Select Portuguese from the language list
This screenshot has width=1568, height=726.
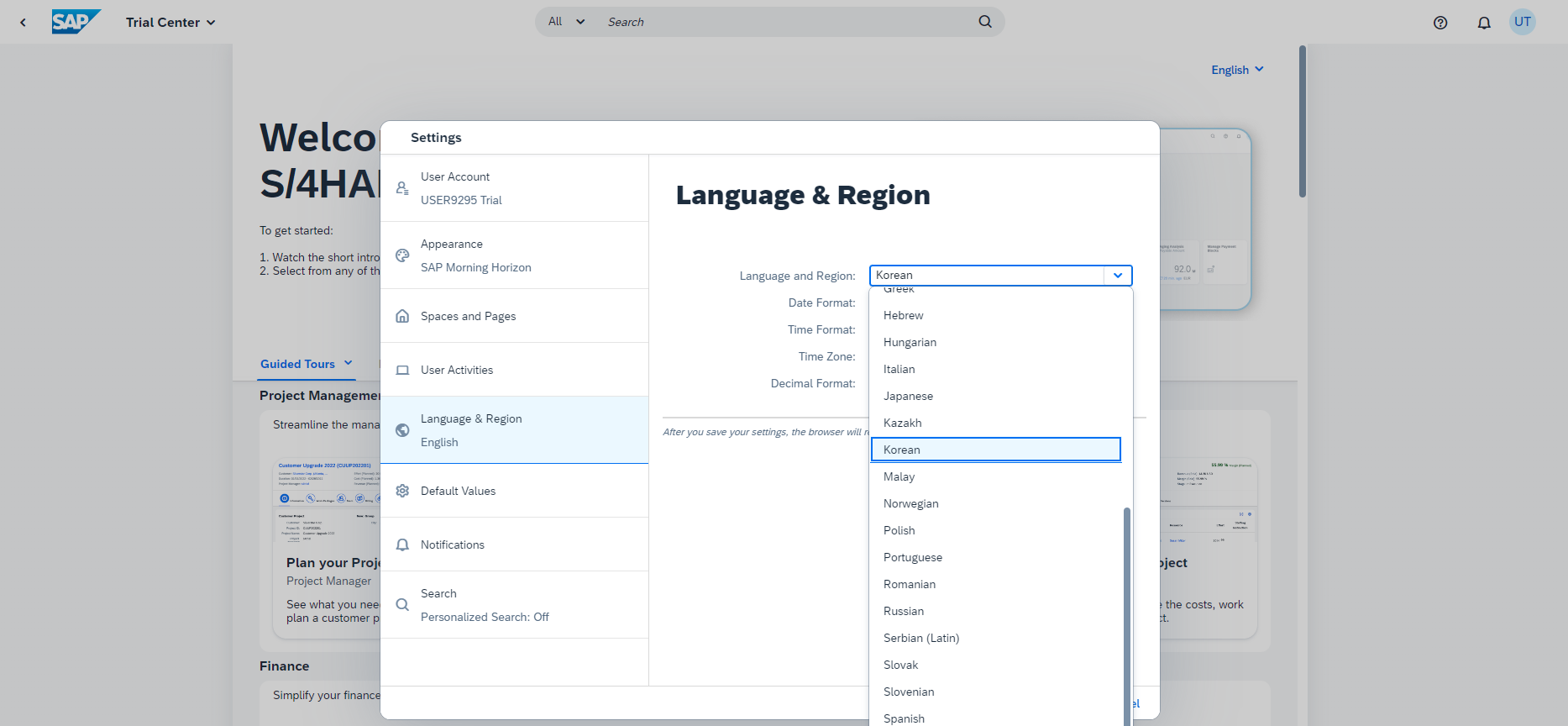tap(996, 557)
